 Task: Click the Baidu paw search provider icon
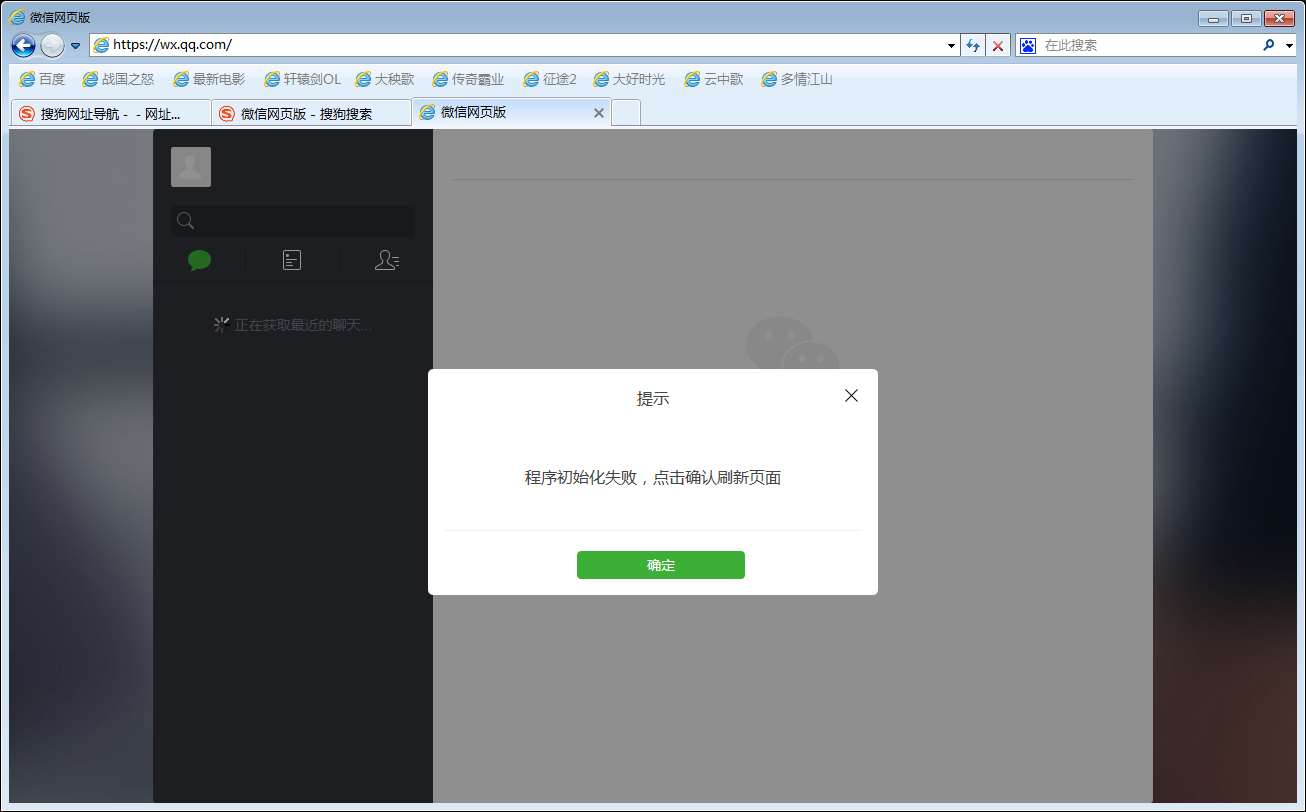[x=1028, y=45]
